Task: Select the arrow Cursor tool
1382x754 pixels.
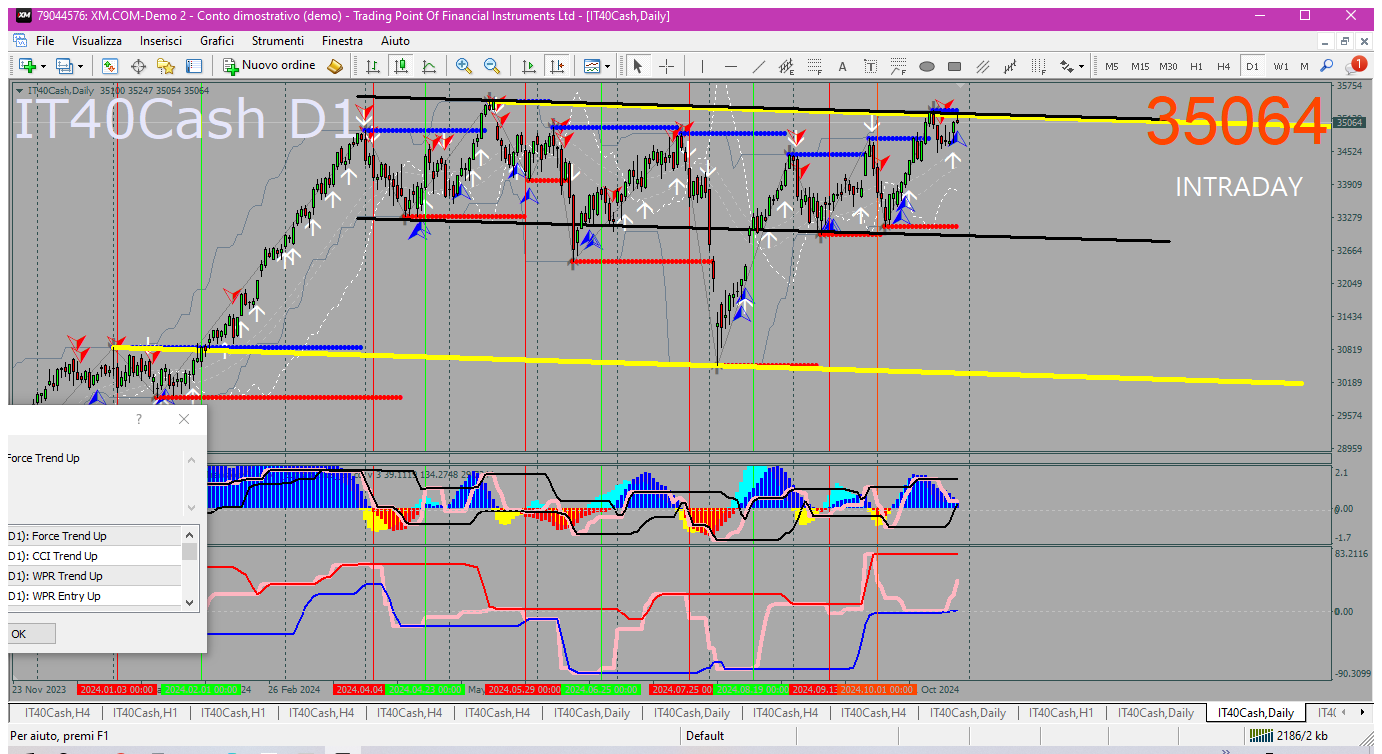Action: click(637, 66)
